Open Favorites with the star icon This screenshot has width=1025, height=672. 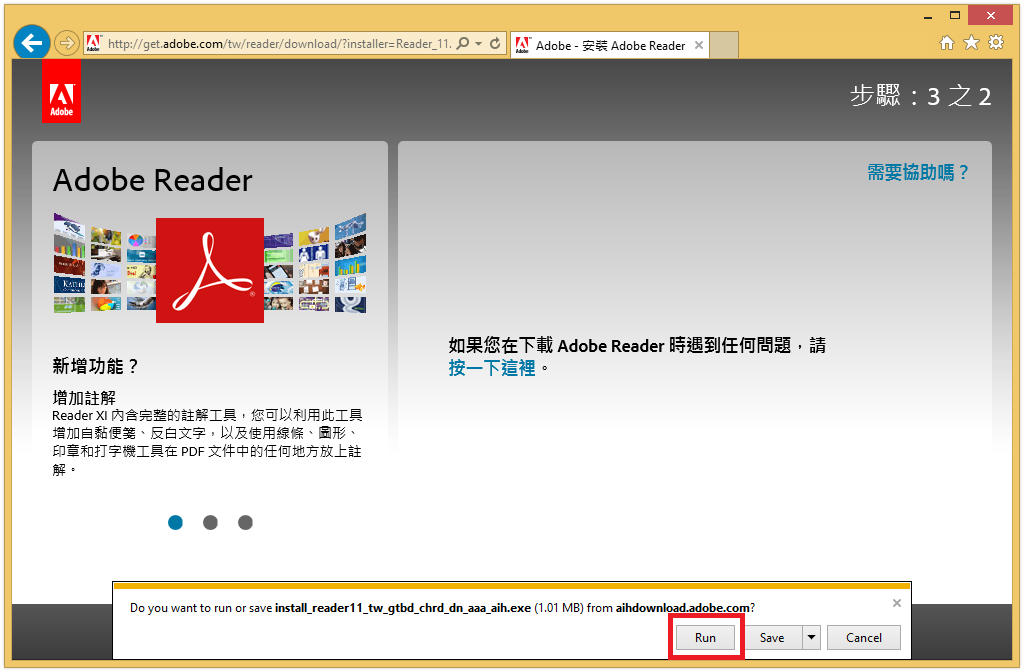pyautogui.click(x=971, y=42)
